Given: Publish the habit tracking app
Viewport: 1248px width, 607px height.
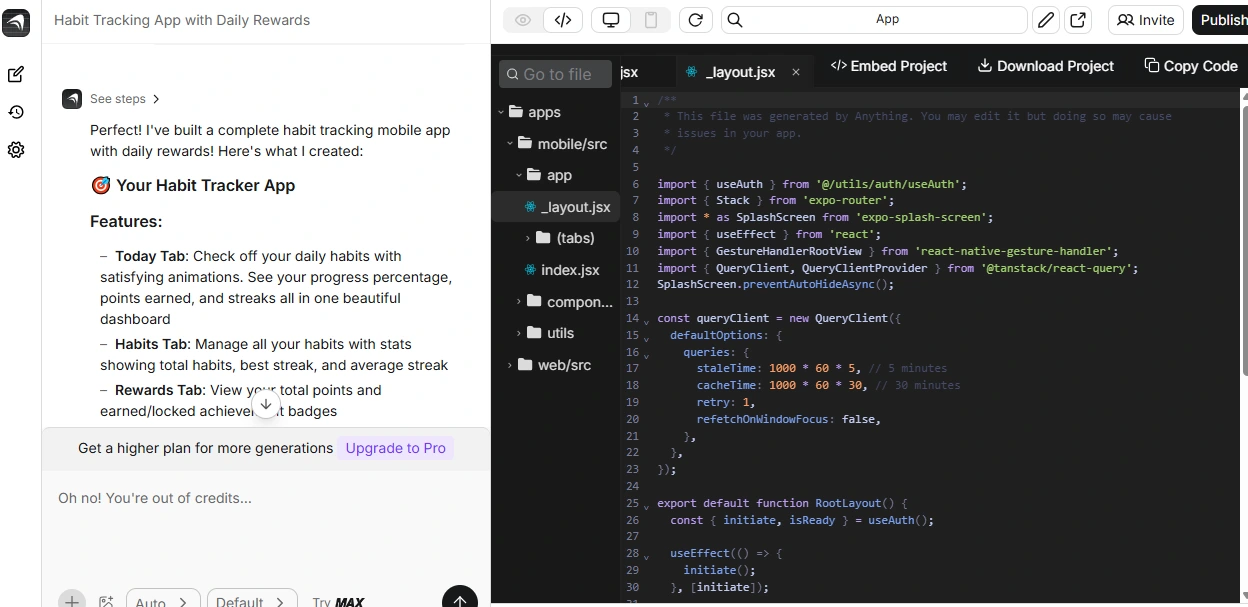Looking at the screenshot, I should [x=1224, y=19].
